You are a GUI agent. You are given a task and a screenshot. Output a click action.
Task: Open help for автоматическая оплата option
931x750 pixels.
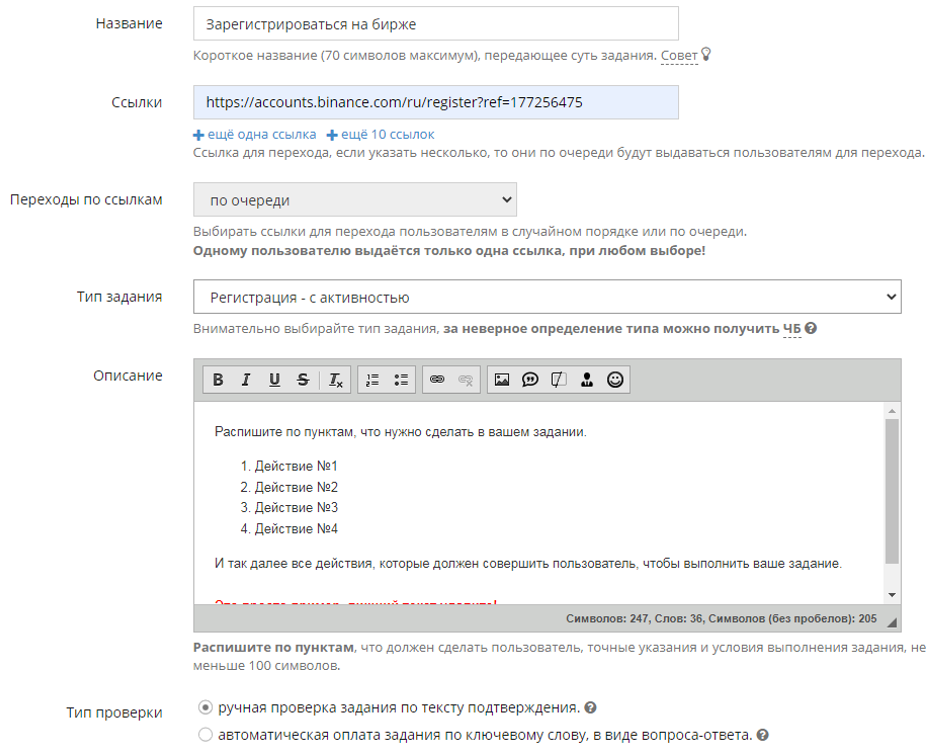click(x=762, y=735)
